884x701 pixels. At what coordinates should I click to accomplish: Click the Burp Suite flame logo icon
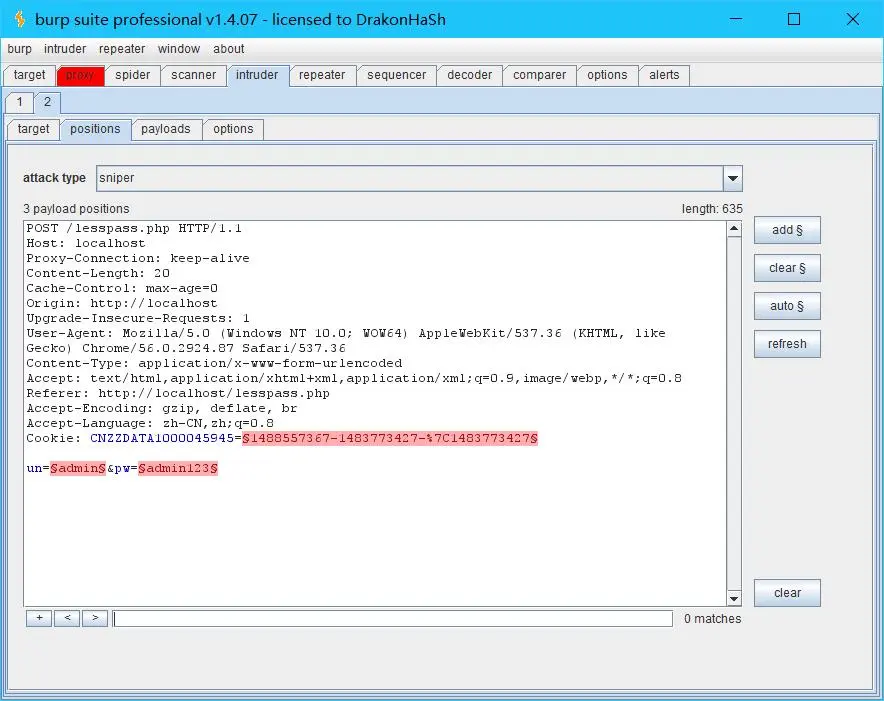(20, 19)
